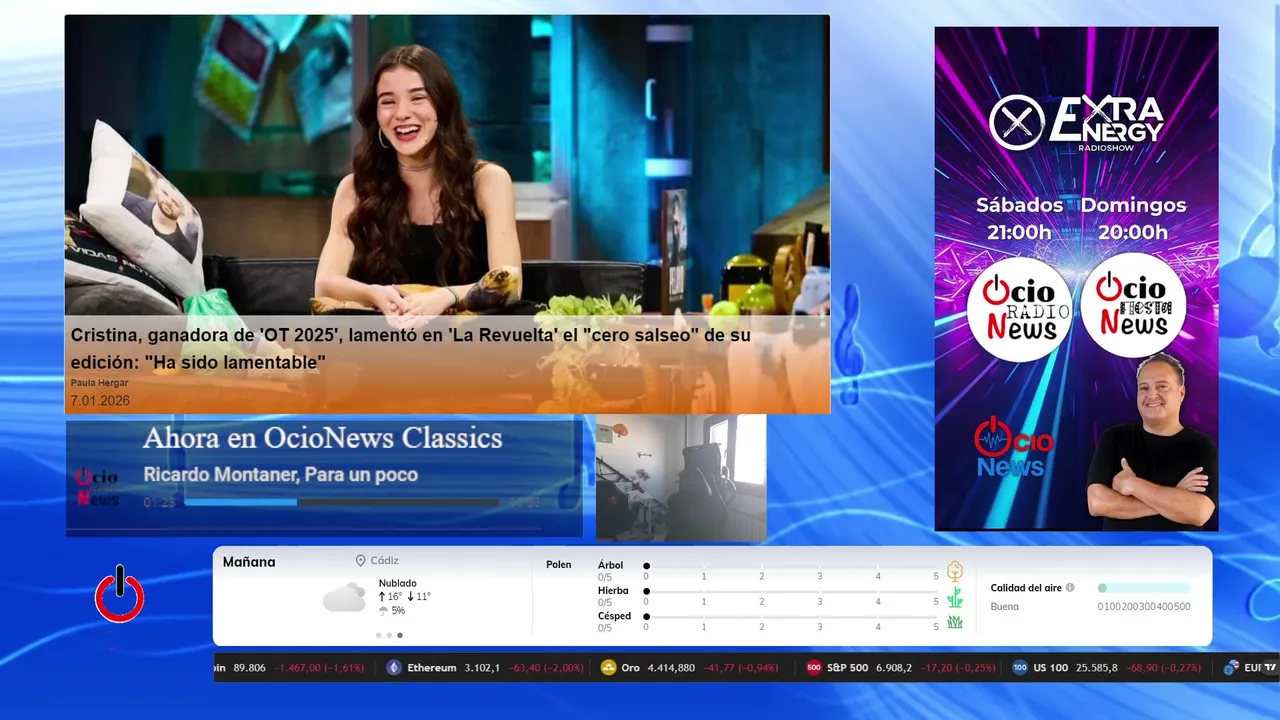Click the air quality indicator bar

pos(1144,588)
